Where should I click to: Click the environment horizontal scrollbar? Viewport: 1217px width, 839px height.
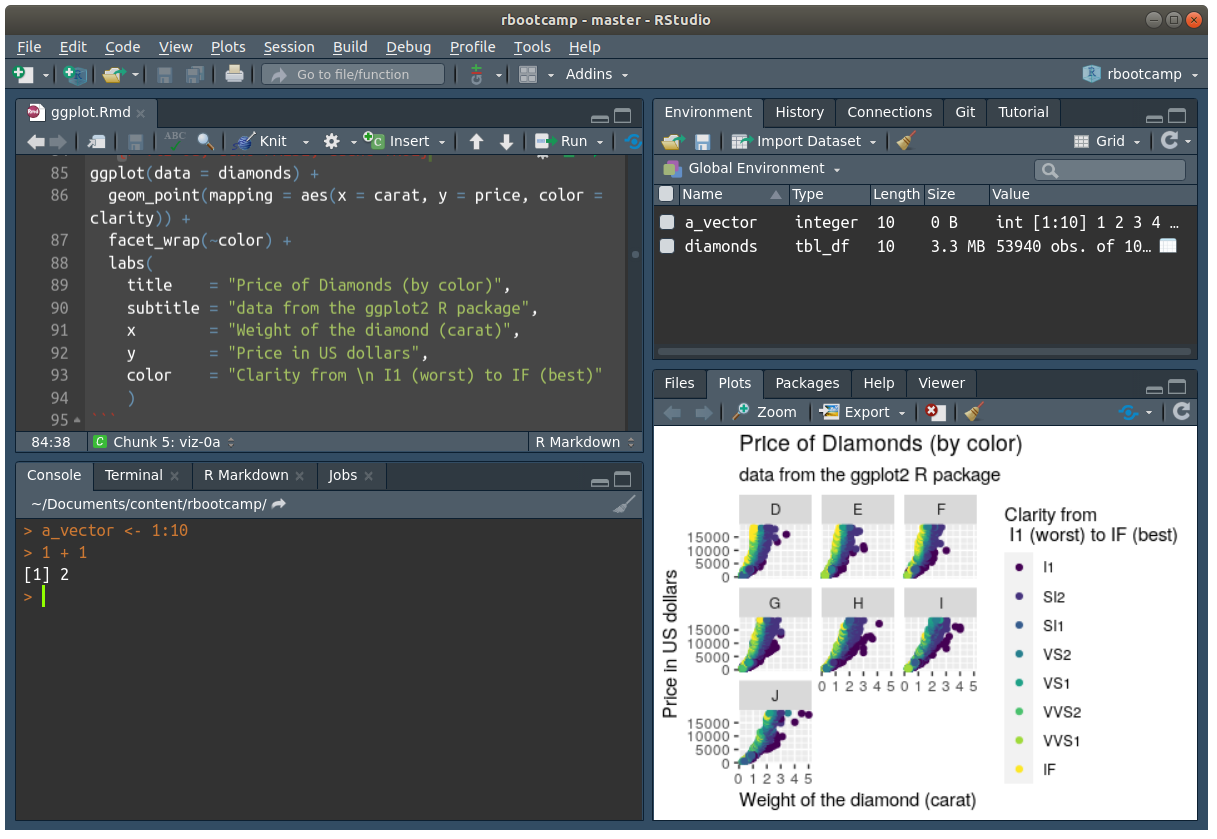[924, 352]
